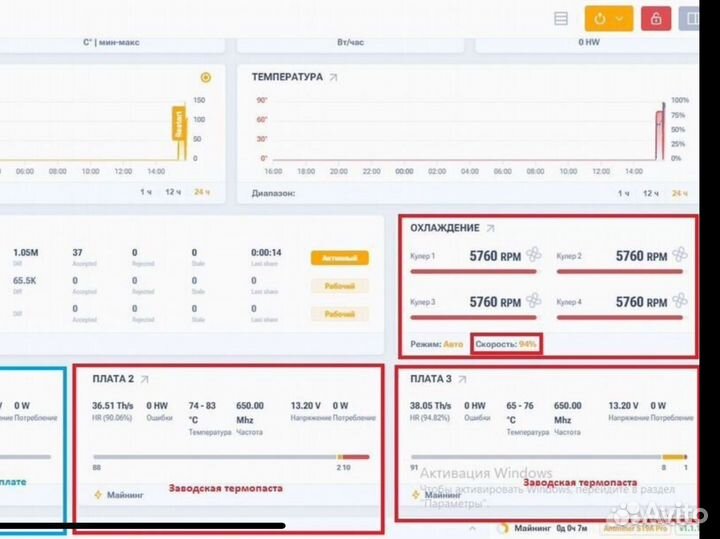This screenshot has width=720, height=539.
Task: Click the Кулер 1 fan icon
Action: (533, 255)
